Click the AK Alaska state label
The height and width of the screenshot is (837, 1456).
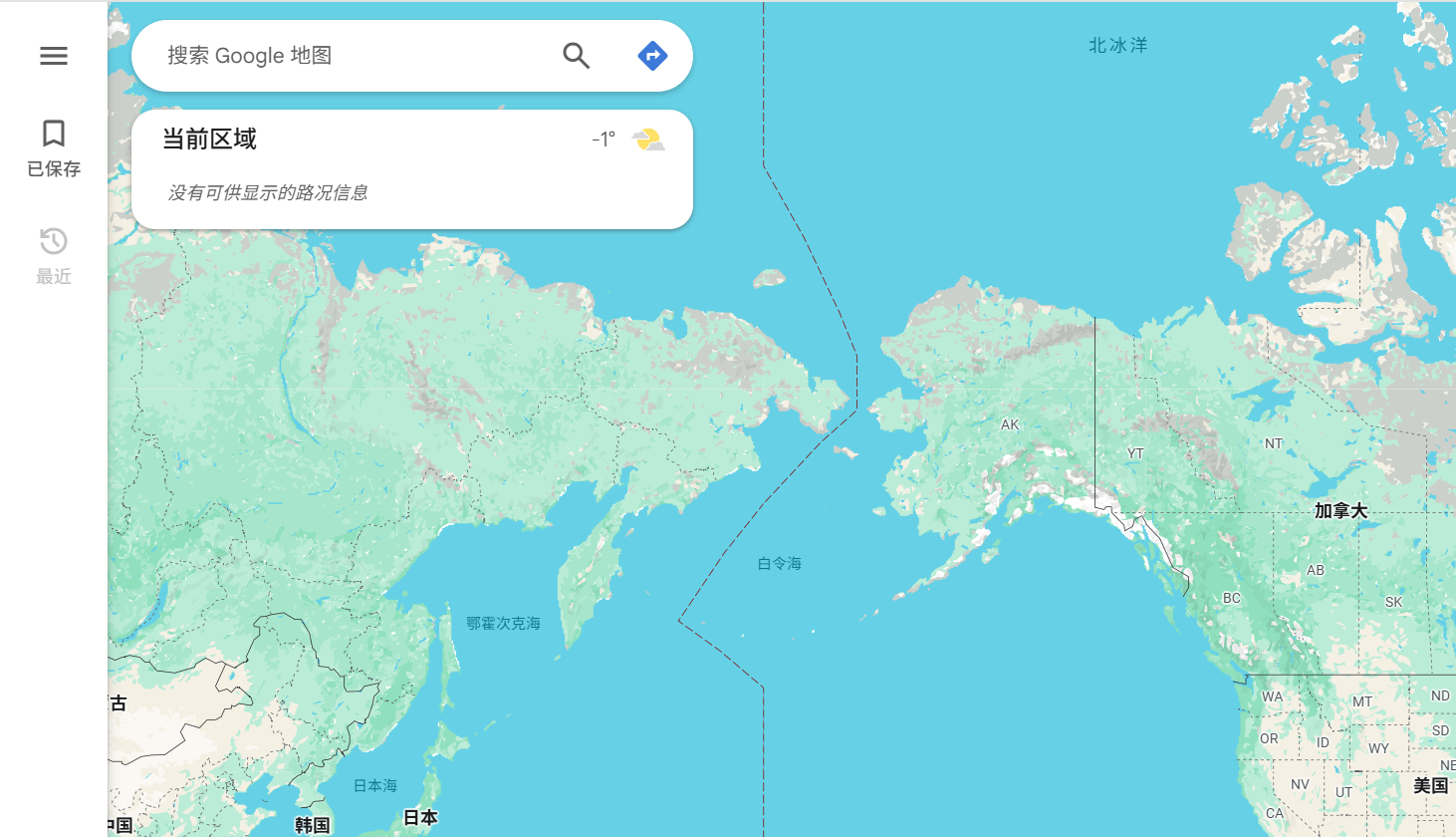click(x=1010, y=424)
